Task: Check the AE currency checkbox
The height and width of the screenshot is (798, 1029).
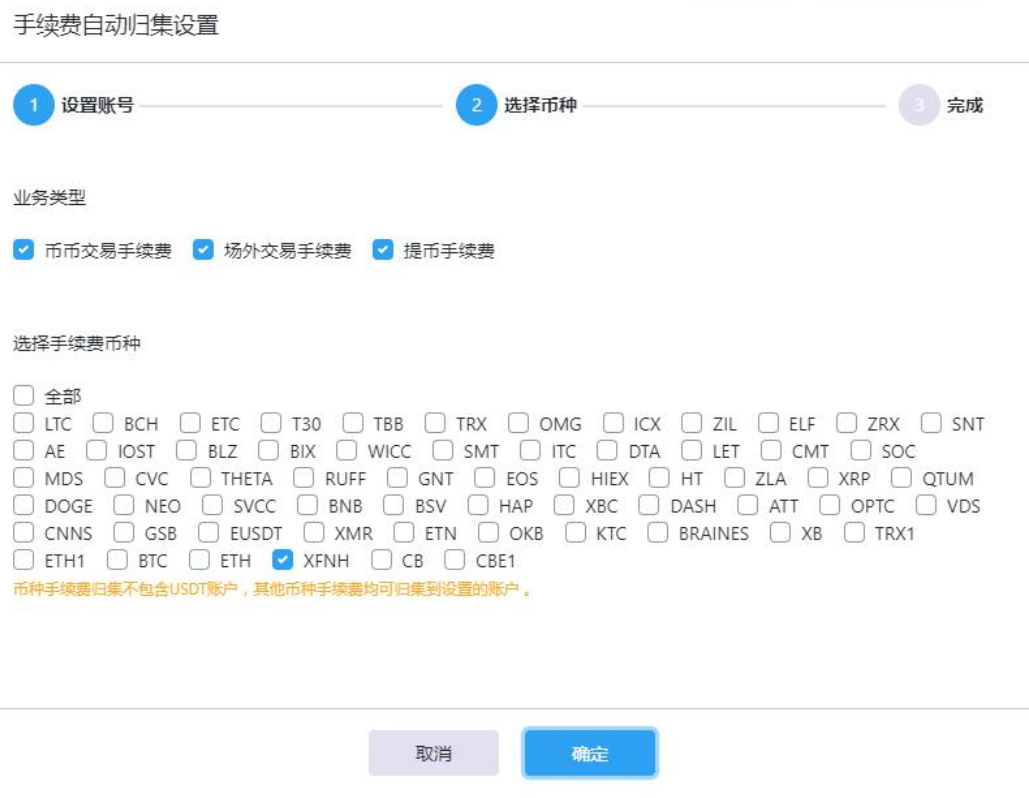Action: click(24, 451)
